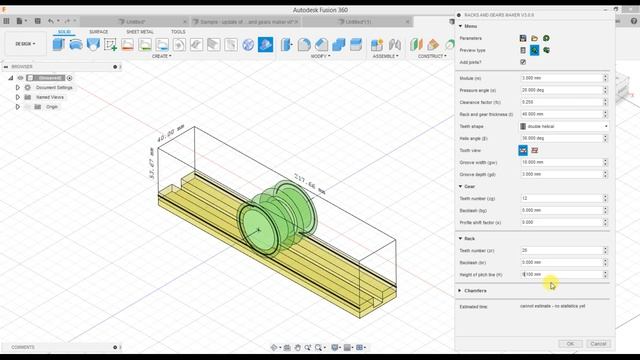Open the DESIGN workspace dropdown
The width and height of the screenshot is (640, 360).
25,44
